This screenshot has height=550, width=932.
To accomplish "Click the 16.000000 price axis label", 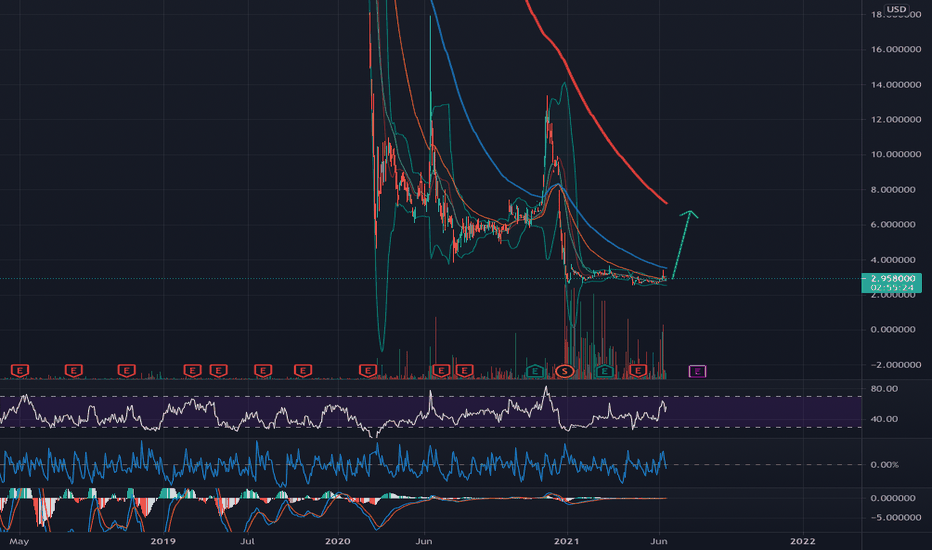I will (x=896, y=49).
